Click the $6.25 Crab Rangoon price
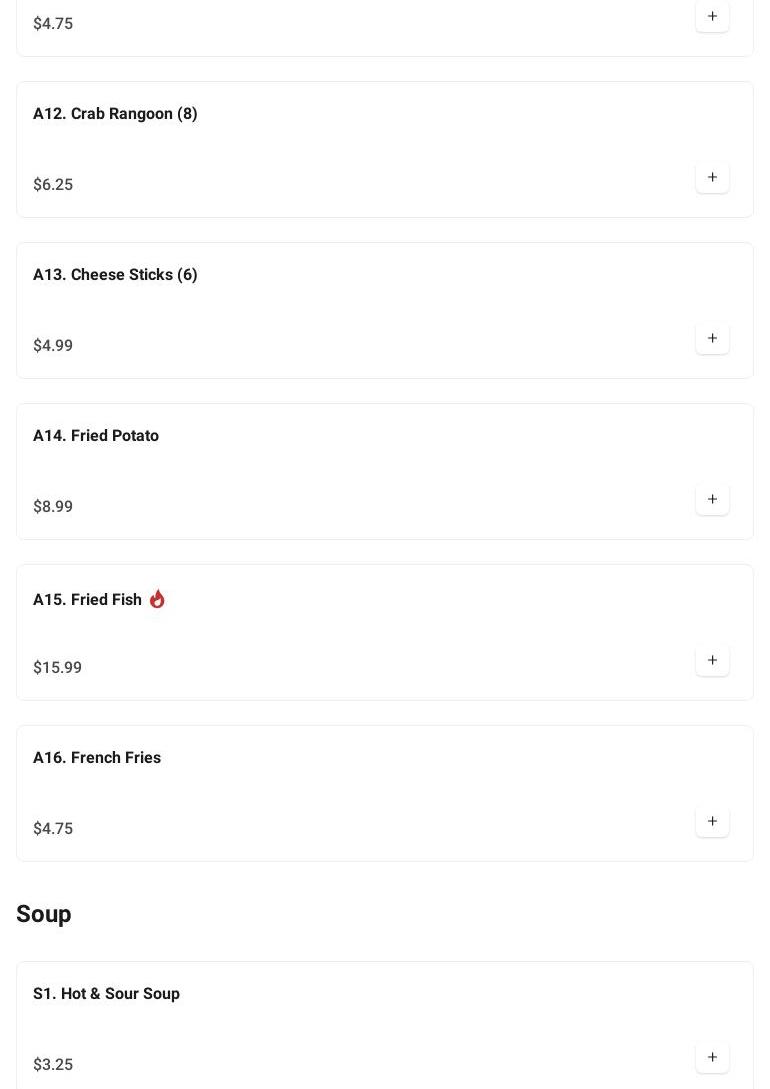Screen dimensions: 770x1089 tap(53, 185)
